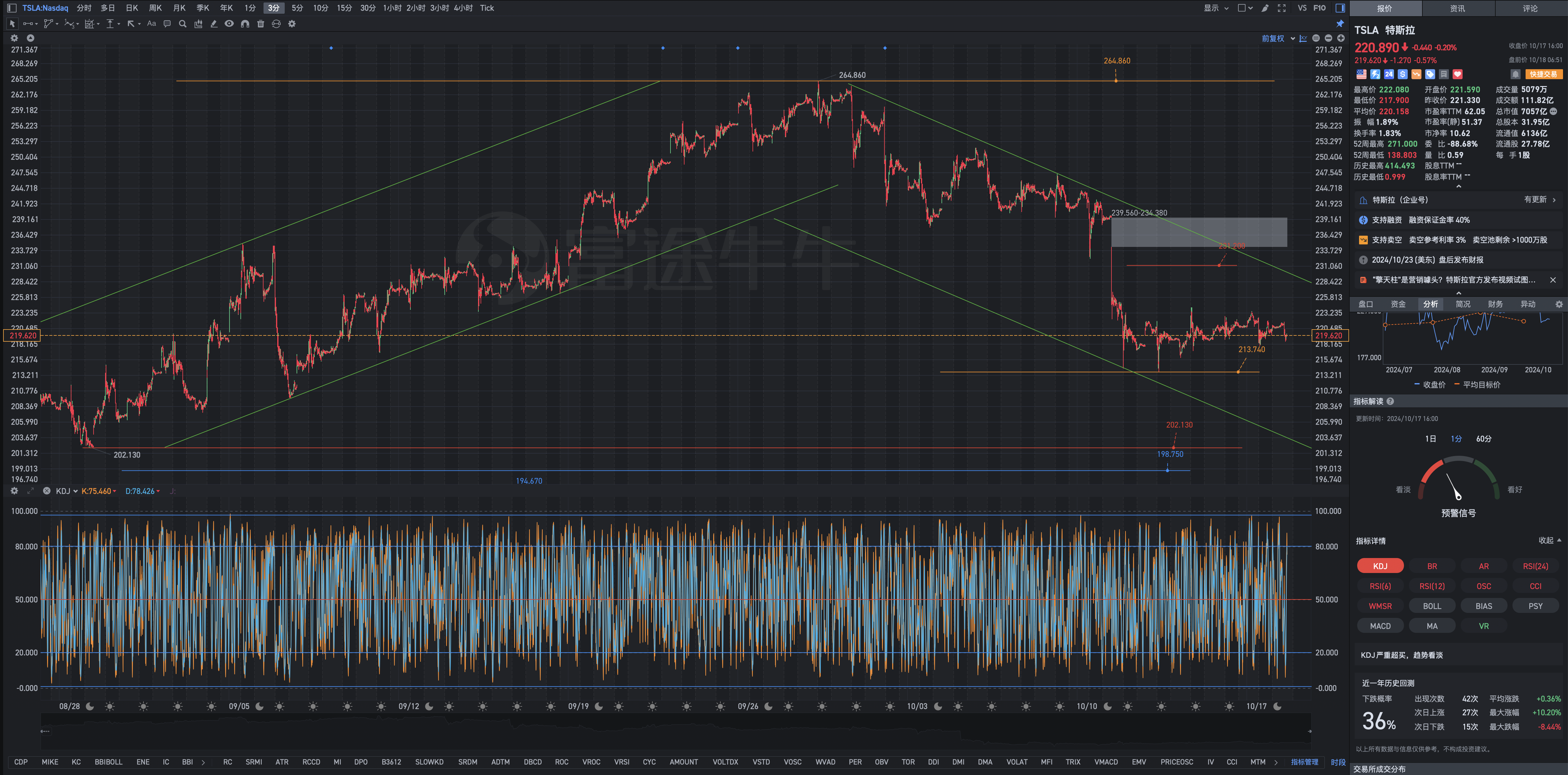Open main chart settings gear above price axis

pos(15,38)
